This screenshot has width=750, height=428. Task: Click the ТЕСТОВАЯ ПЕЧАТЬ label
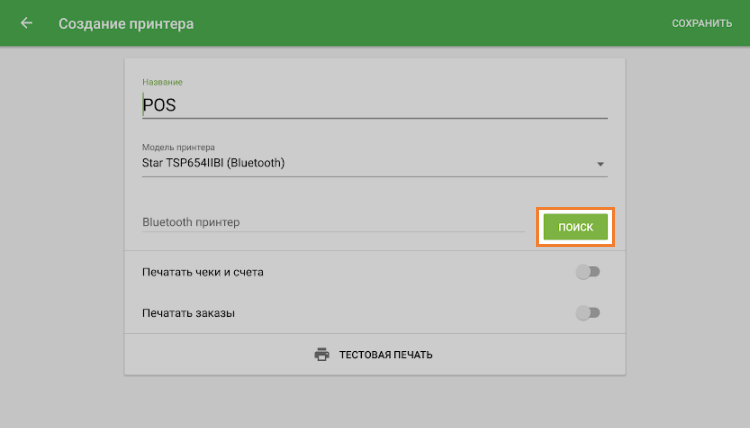[385, 355]
